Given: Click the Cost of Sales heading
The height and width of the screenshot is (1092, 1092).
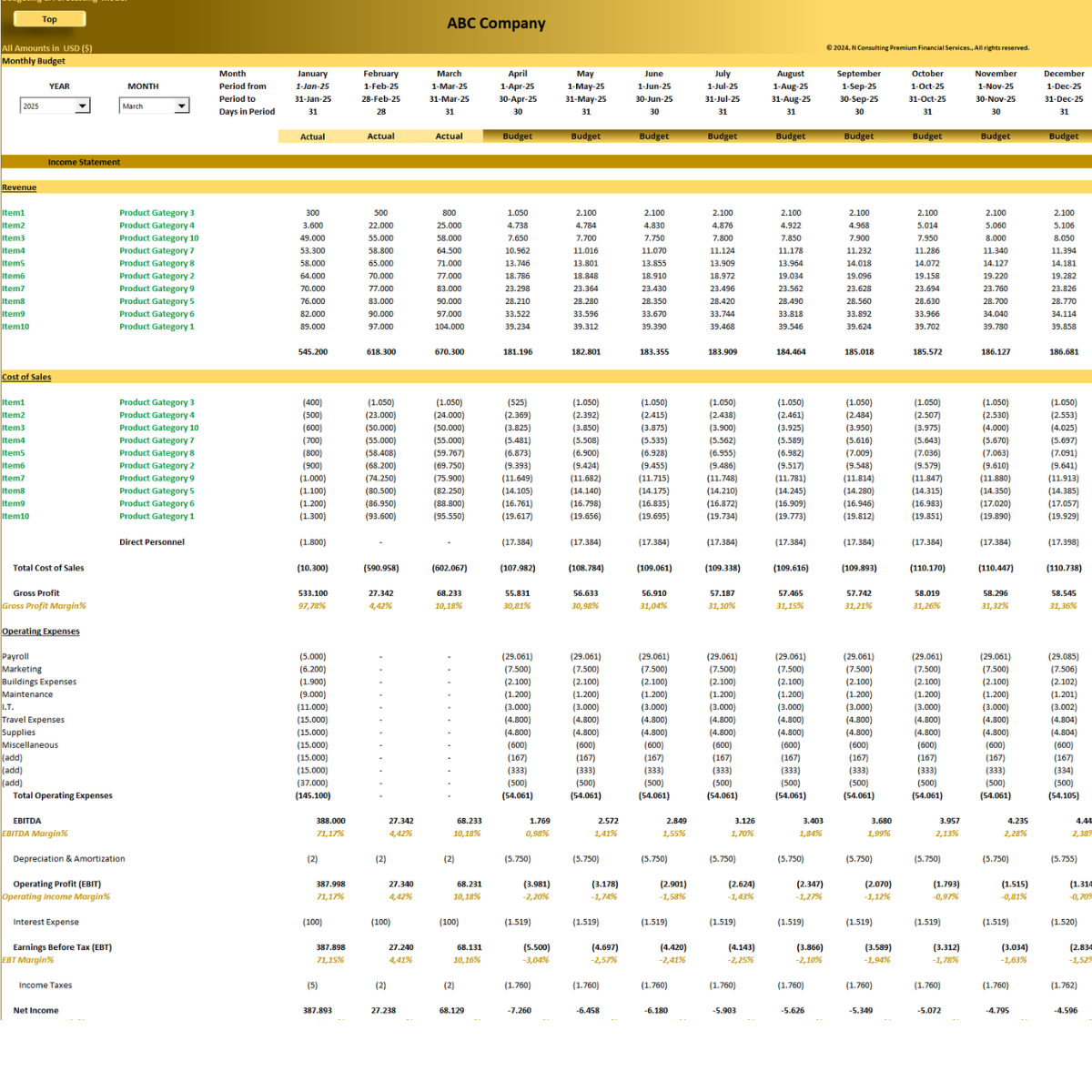Looking at the screenshot, I should pyautogui.click(x=26, y=377).
